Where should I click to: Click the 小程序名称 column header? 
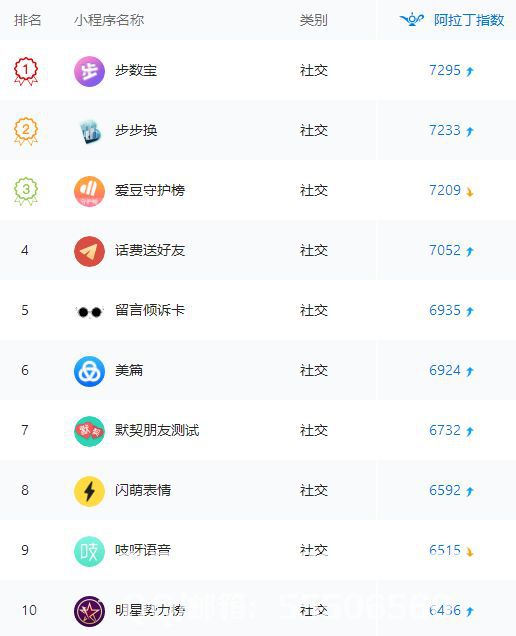pos(109,20)
